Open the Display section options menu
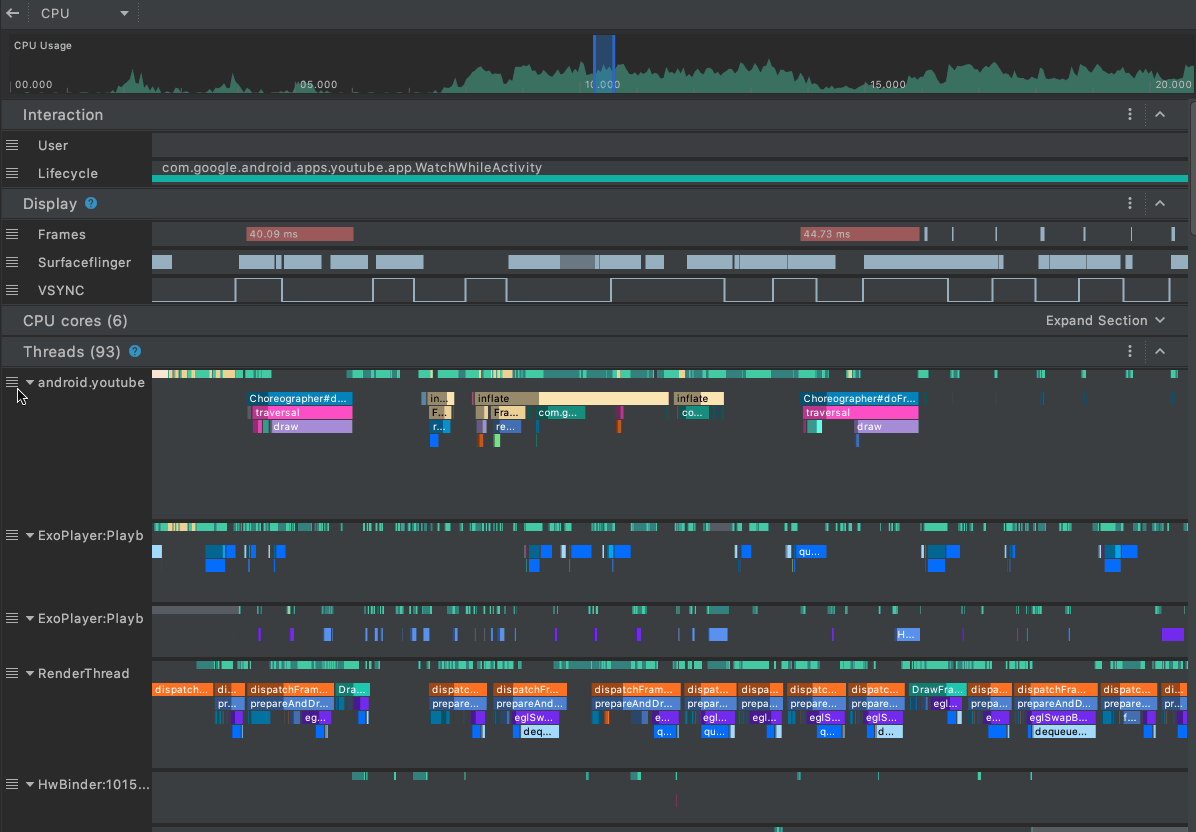This screenshot has height=832, width=1196. [1130, 204]
